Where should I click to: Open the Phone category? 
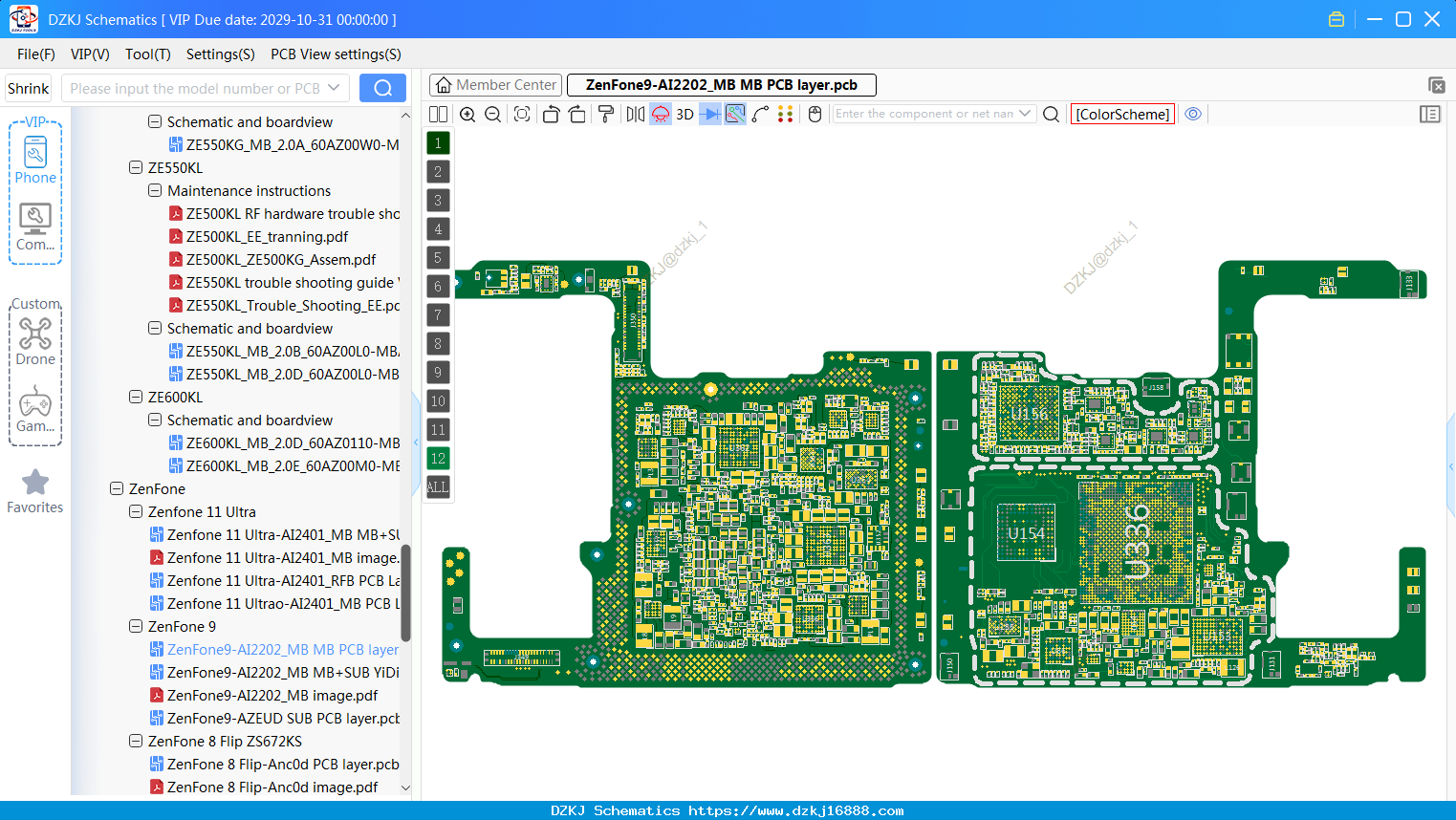pyautogui.click(x=35, y=160)
